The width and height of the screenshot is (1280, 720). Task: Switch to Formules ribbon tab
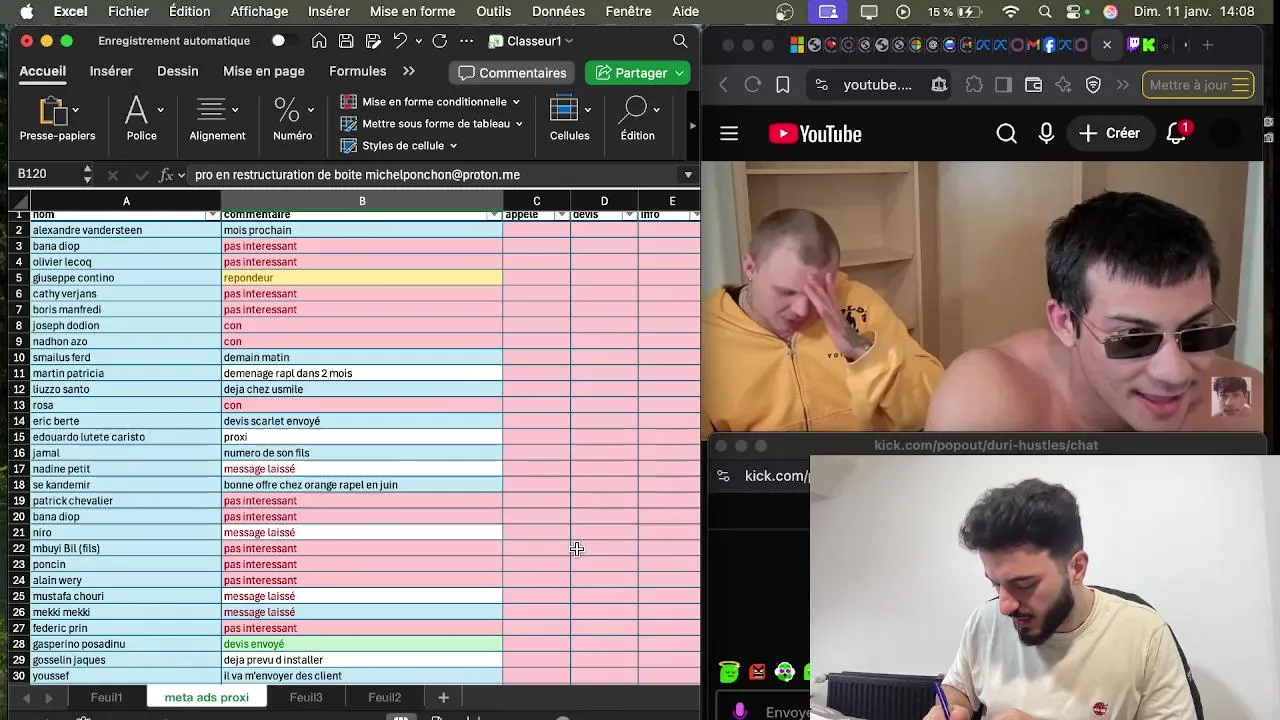(358, 71)
